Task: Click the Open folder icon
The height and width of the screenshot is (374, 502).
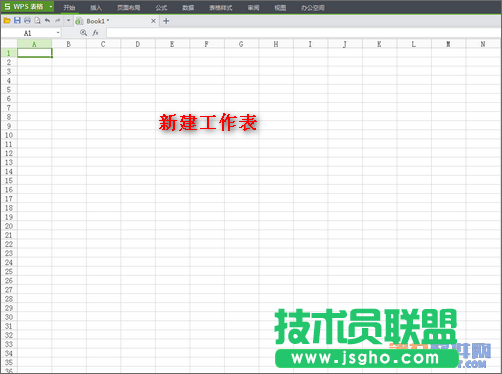Action: click(7, 21)
